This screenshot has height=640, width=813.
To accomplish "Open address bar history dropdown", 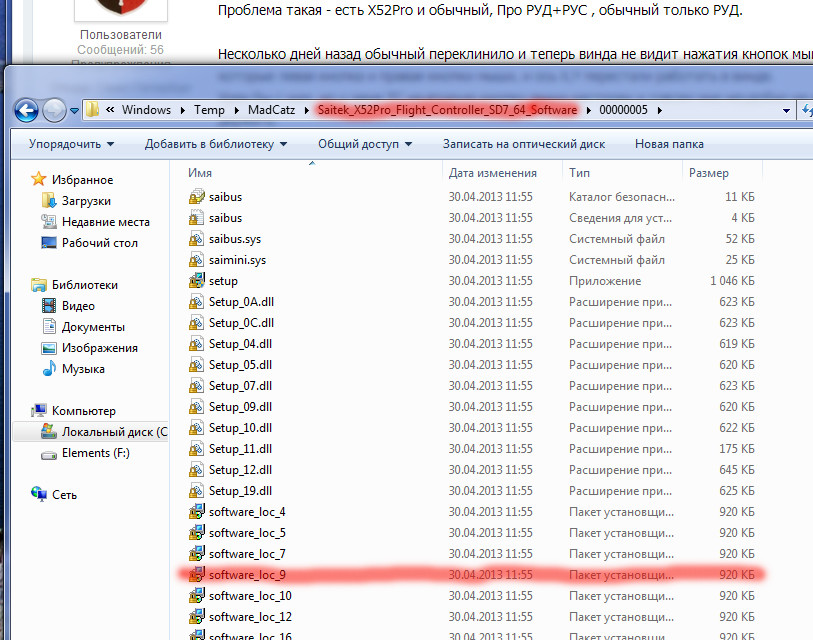I will pos(786,110).
